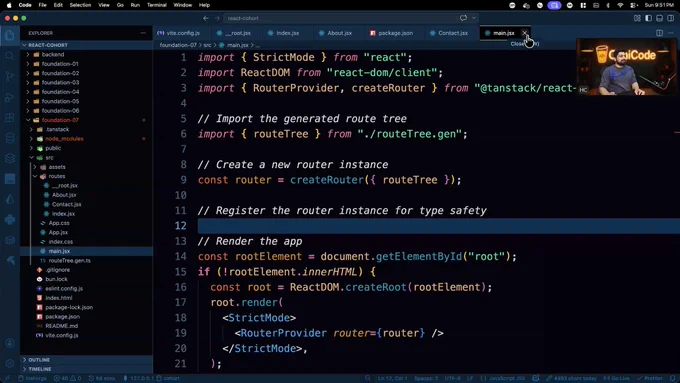This screenshot has height=383, width=680.
Task: Open the Apple menu
Action: [9, 5]
